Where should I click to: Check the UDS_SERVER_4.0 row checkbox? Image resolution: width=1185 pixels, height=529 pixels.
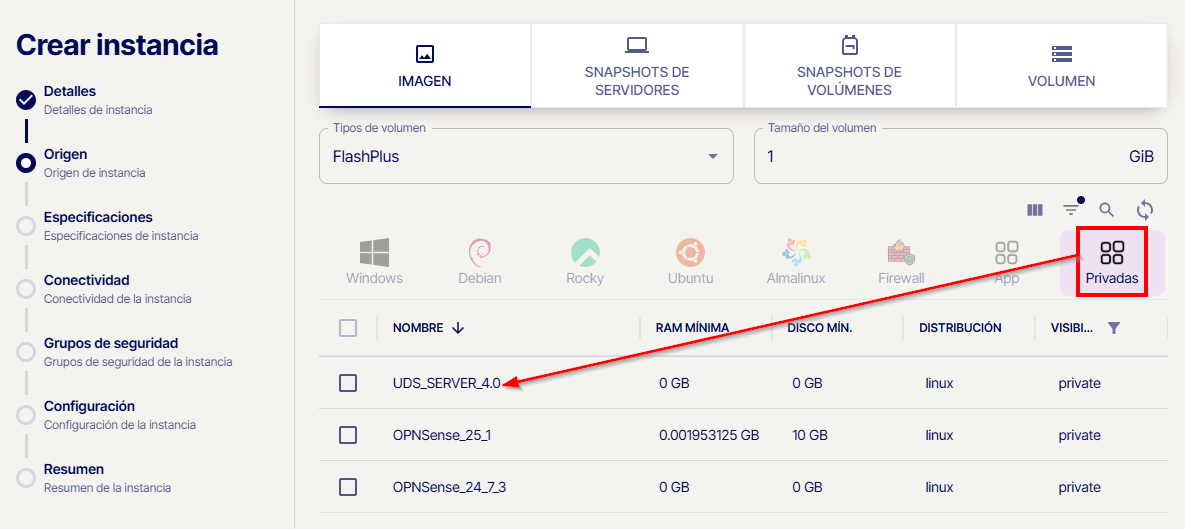point(348,383)
